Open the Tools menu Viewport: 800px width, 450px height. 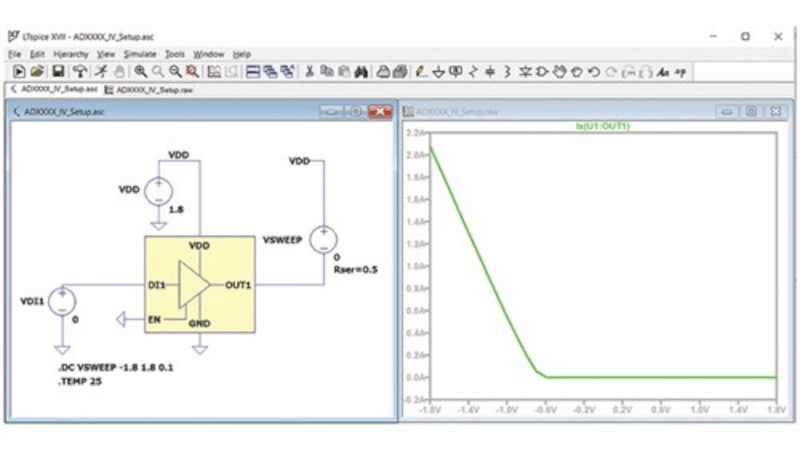tap(175, 53)
